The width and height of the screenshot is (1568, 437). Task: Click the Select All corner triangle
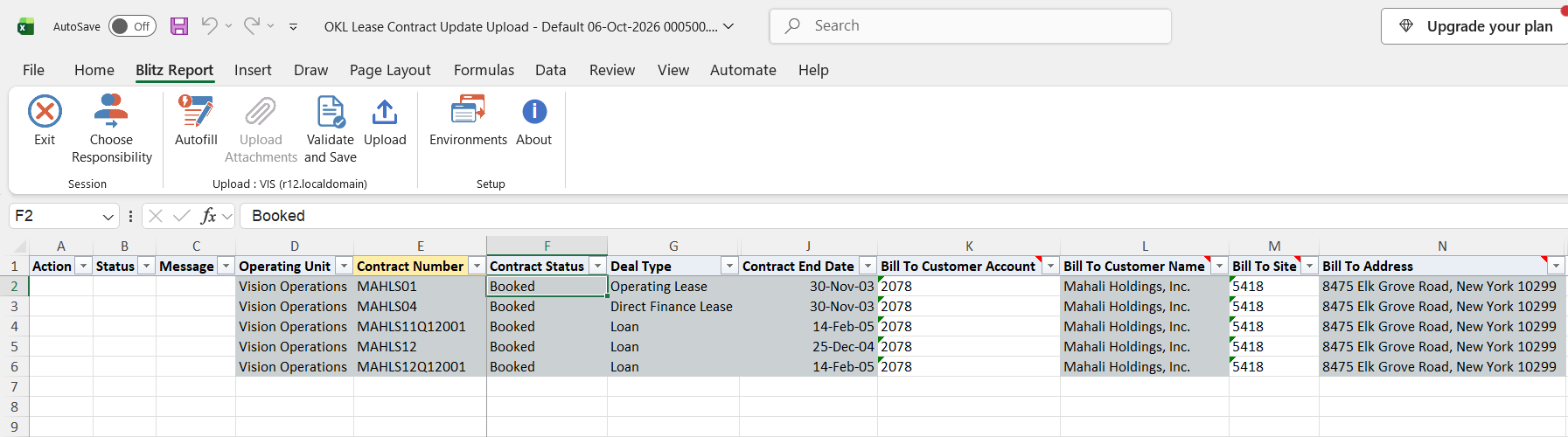coord(19,246)
